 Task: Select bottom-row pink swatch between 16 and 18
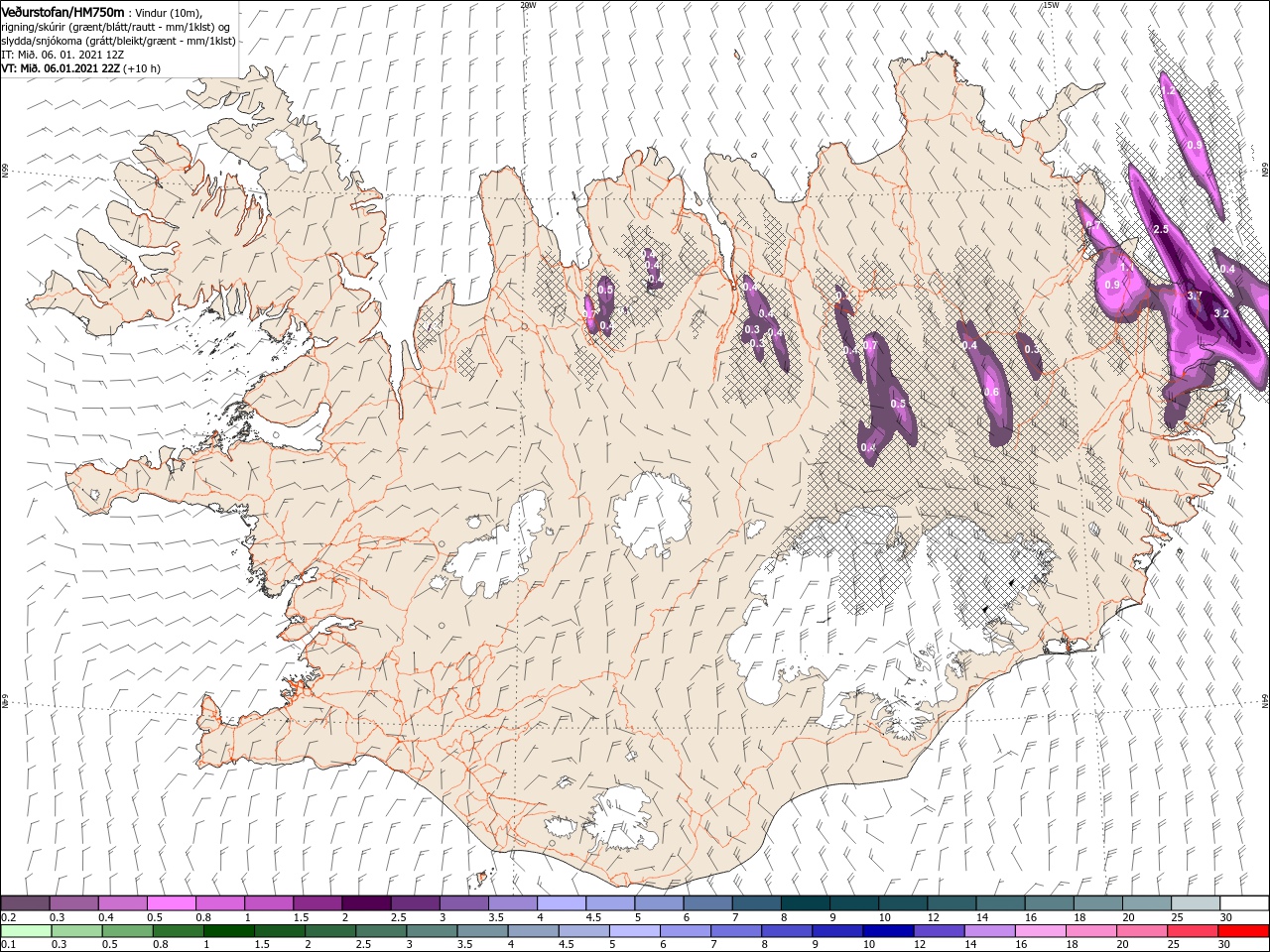coord(1042,931)
